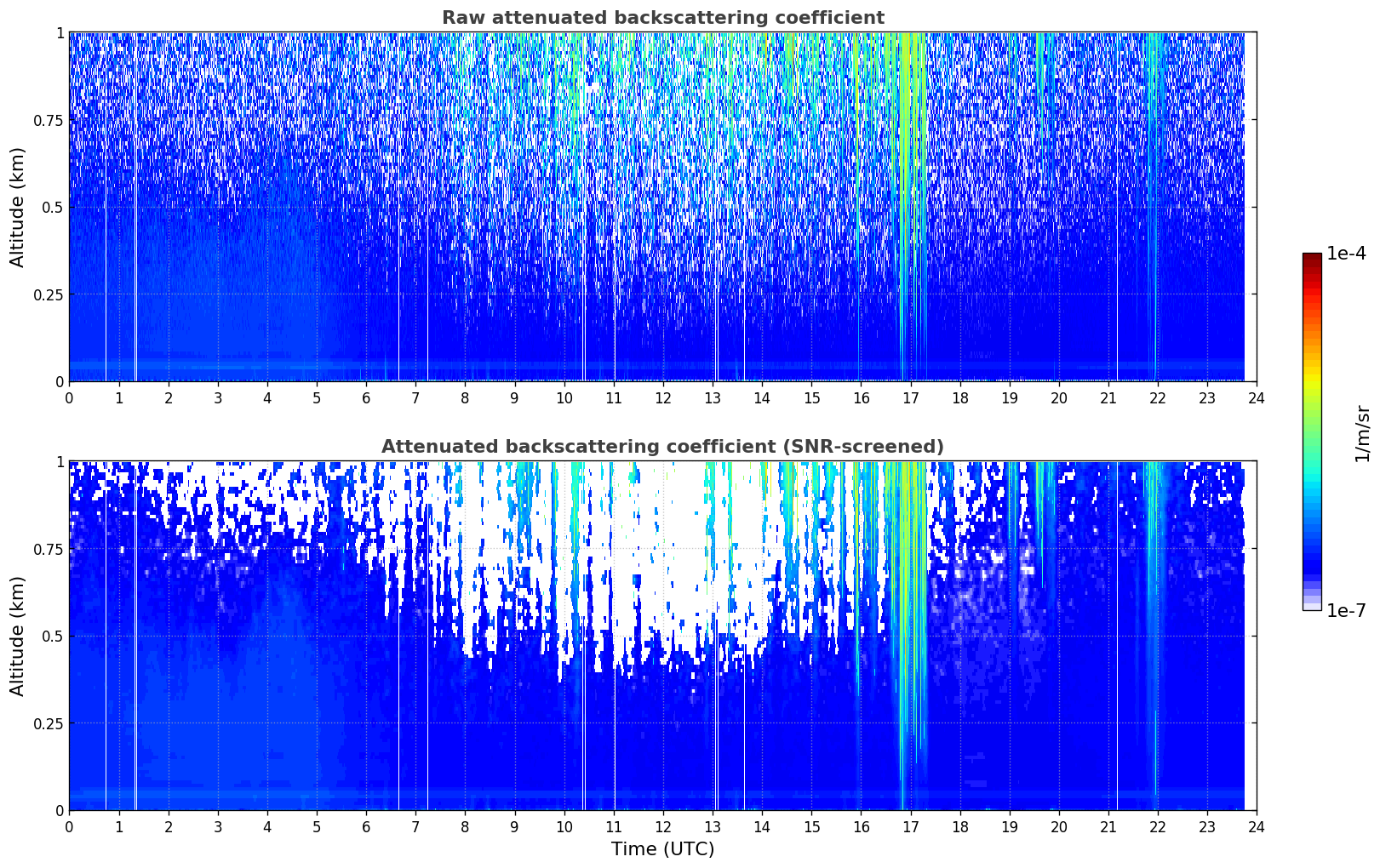The image size is (1380, 868).
Task: Click the colorbar's 1e-7 minimum label
Action: [1346, 611]
